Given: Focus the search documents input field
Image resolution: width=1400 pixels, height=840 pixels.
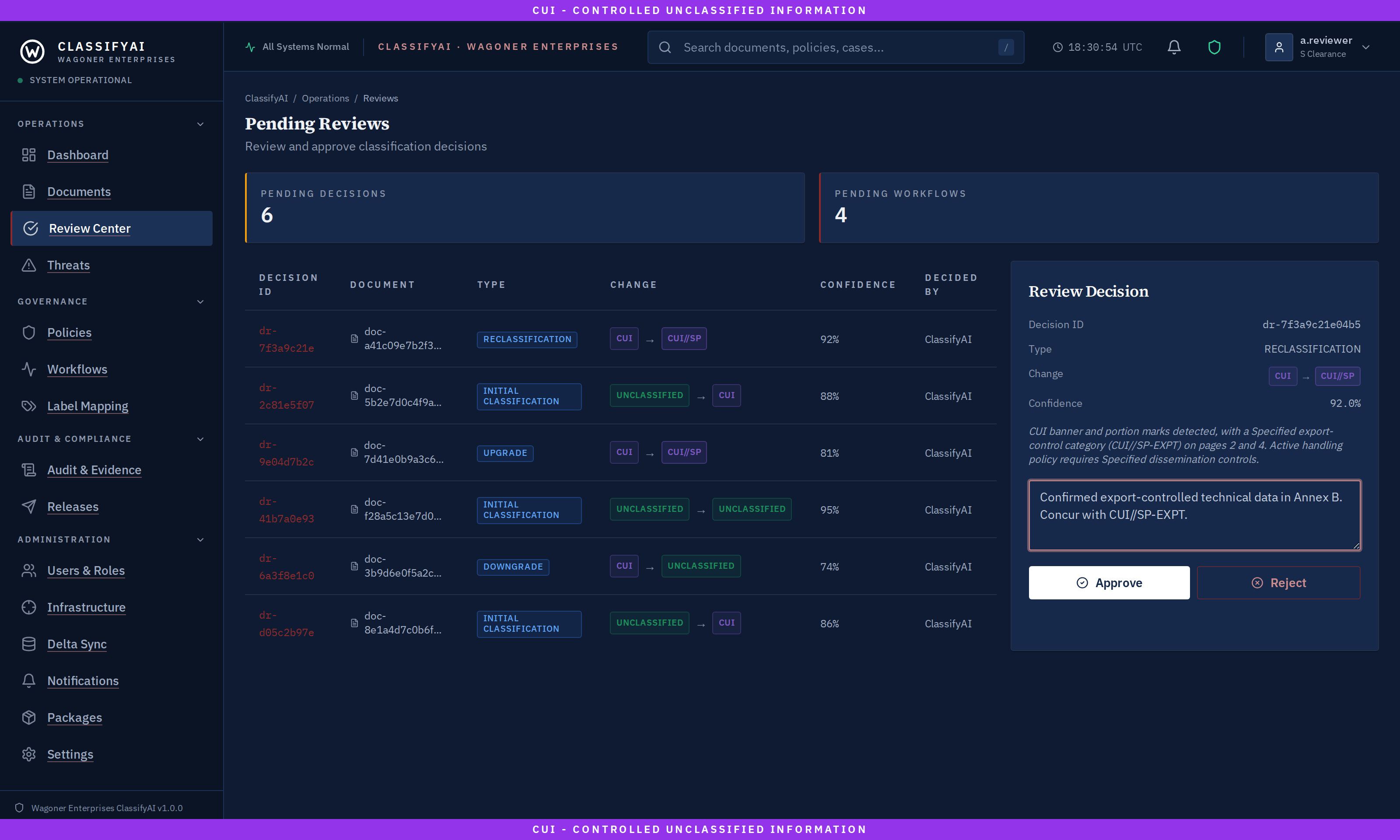Looking at the screenshot, I should tap(836, 48).
